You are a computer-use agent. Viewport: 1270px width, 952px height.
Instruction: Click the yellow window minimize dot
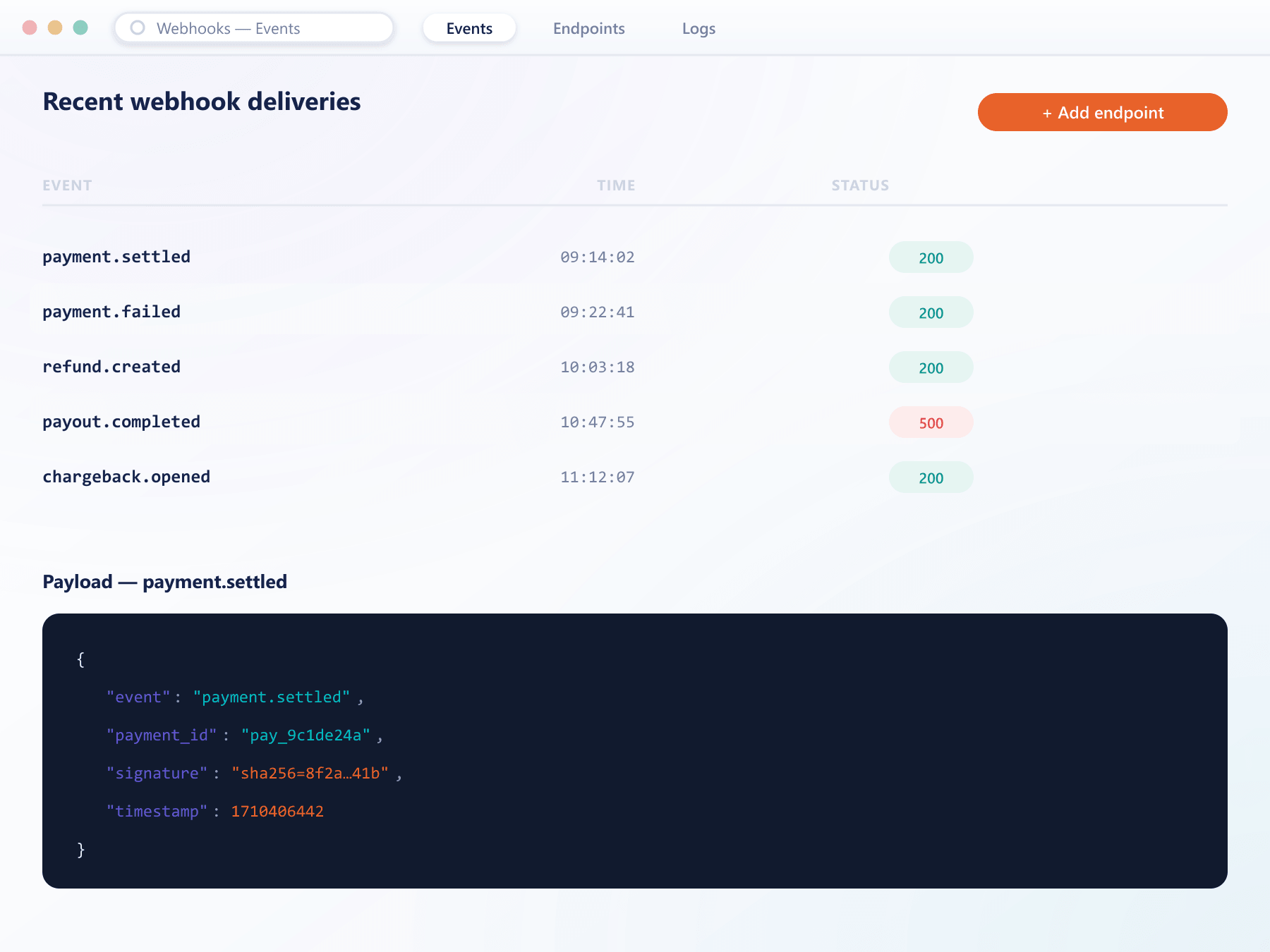[55, 28]
